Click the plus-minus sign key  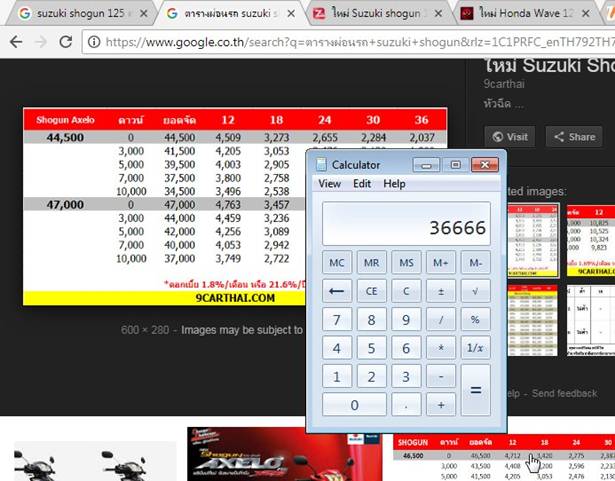coord(440,291)
